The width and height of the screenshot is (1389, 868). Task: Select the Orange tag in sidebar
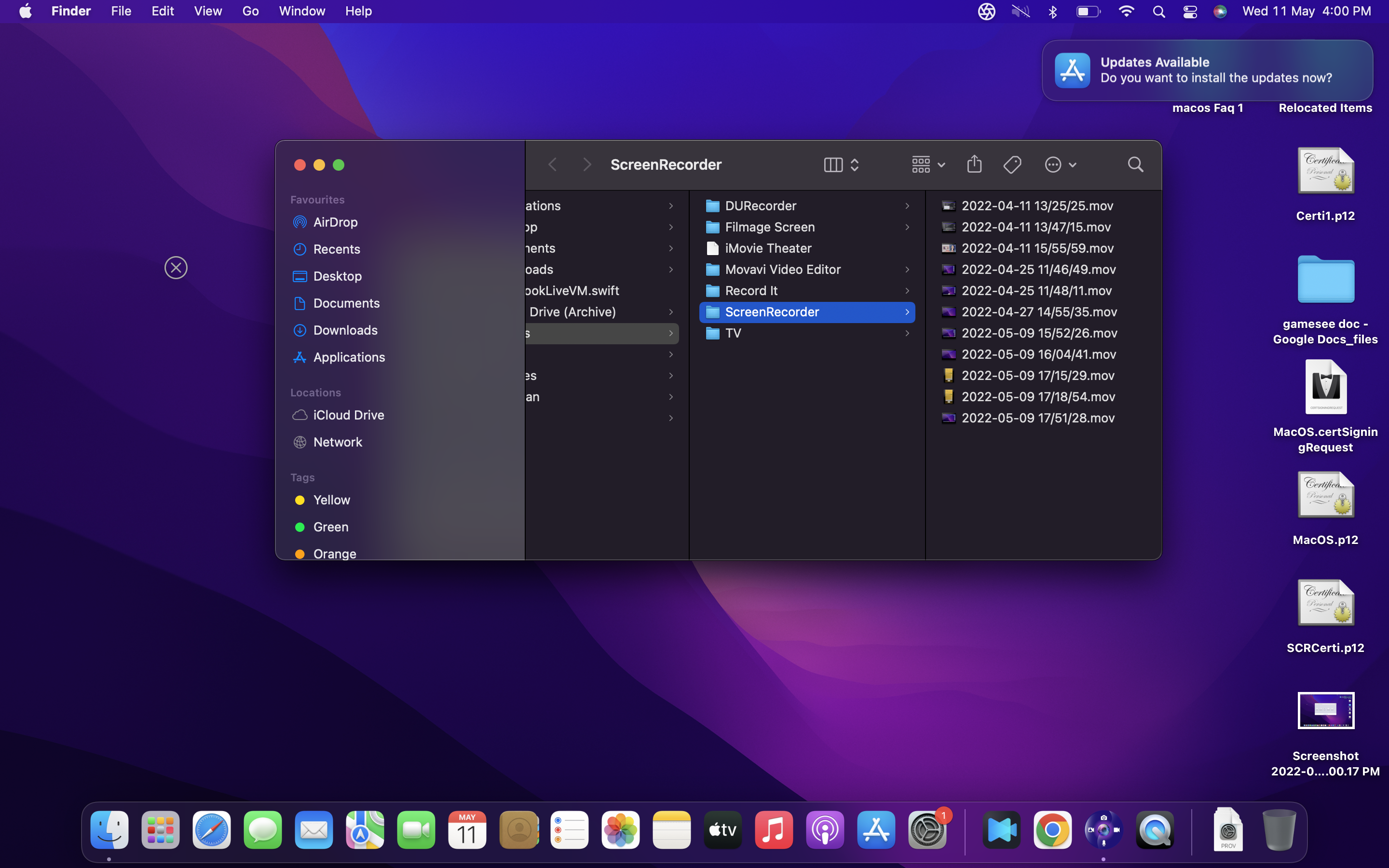[334, 552]
